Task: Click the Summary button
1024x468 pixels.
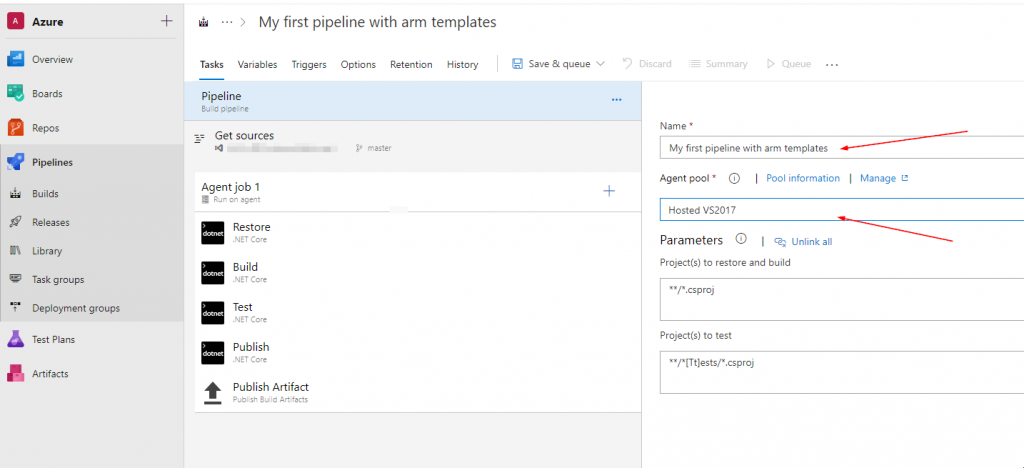Action: tap(718, 64)
